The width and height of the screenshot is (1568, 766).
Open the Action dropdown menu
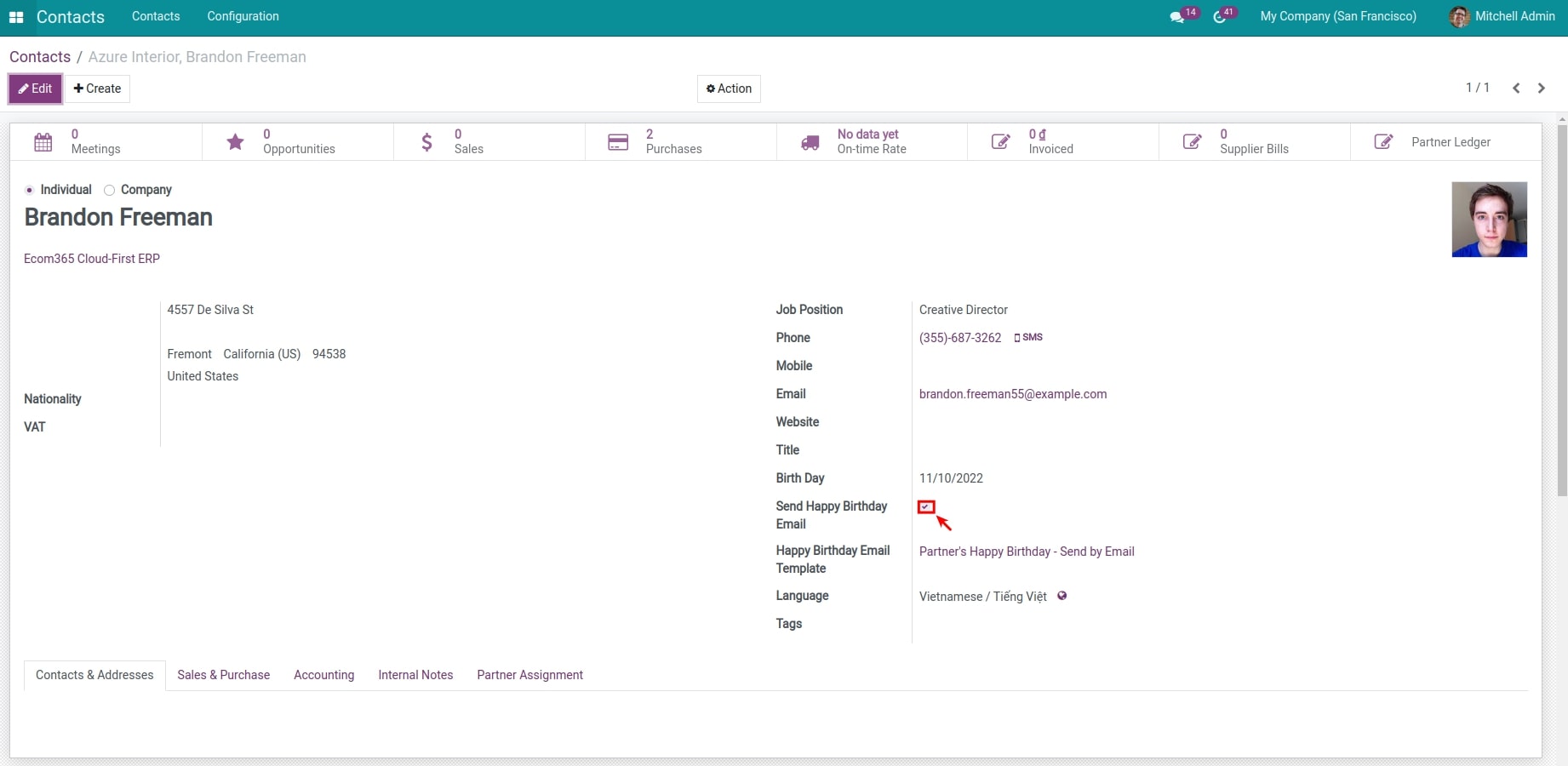coord(729,89)
